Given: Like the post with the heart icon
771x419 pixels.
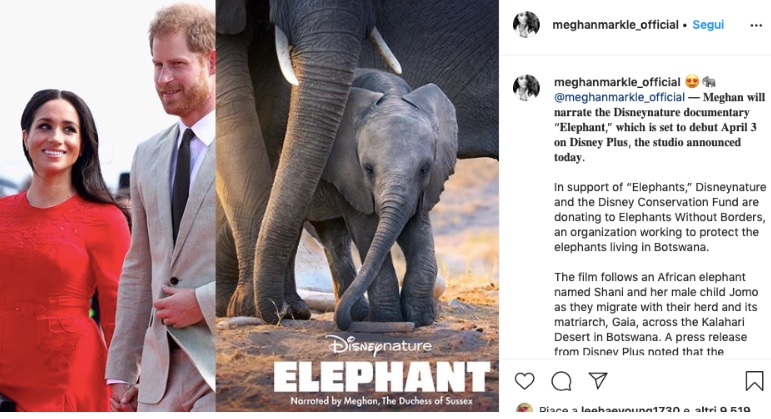Looking at the screenshot, I should 525,381.
